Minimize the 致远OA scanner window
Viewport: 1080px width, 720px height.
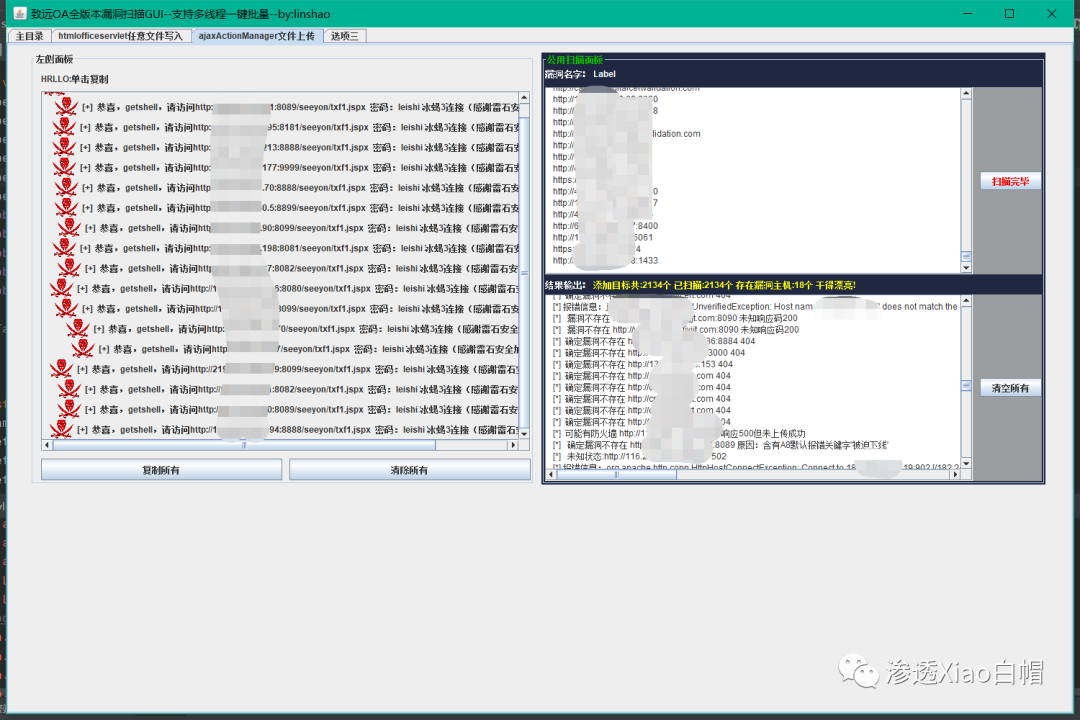coord(967,14)
